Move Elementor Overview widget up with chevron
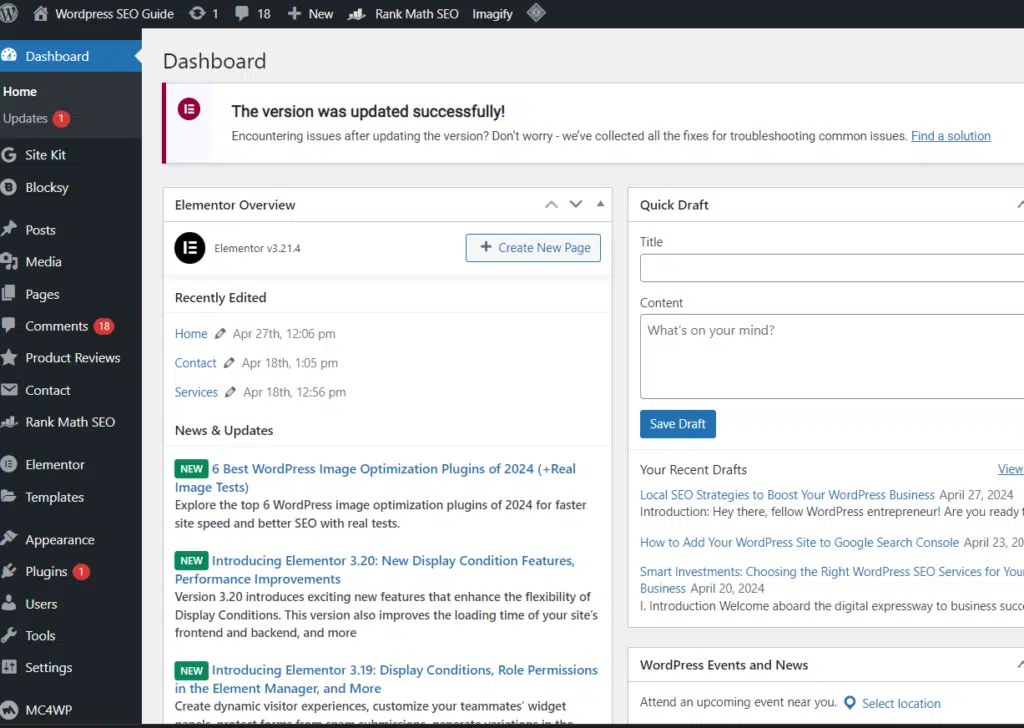Viewport: 1024px width, 728px height. pos(551,204)
